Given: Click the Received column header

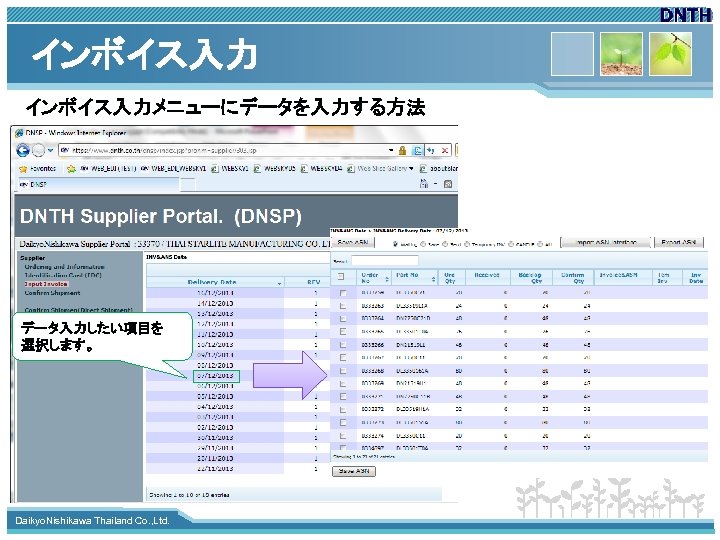Looking at the screenshot, I should (x=486, y=276).
